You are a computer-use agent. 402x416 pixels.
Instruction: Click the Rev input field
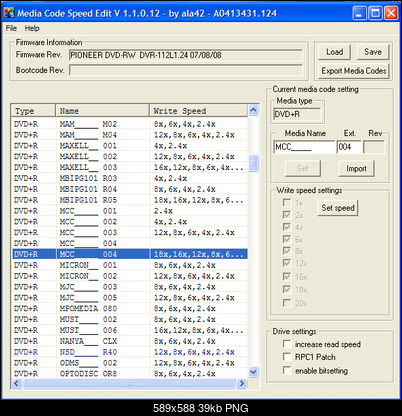[x=374, y=147]
